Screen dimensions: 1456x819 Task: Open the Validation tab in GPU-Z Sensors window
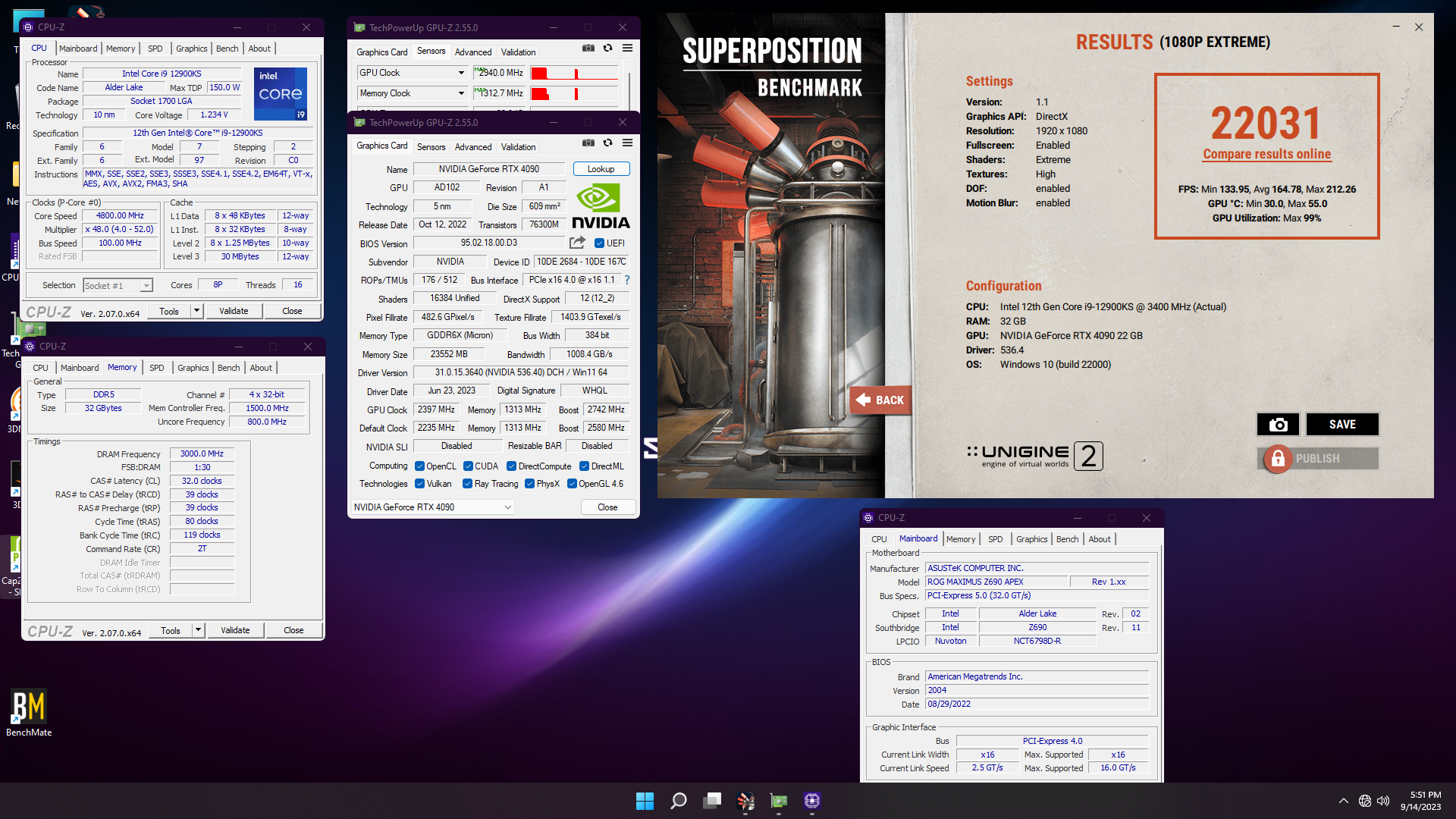pyautogui.click(x=518, y=52)
